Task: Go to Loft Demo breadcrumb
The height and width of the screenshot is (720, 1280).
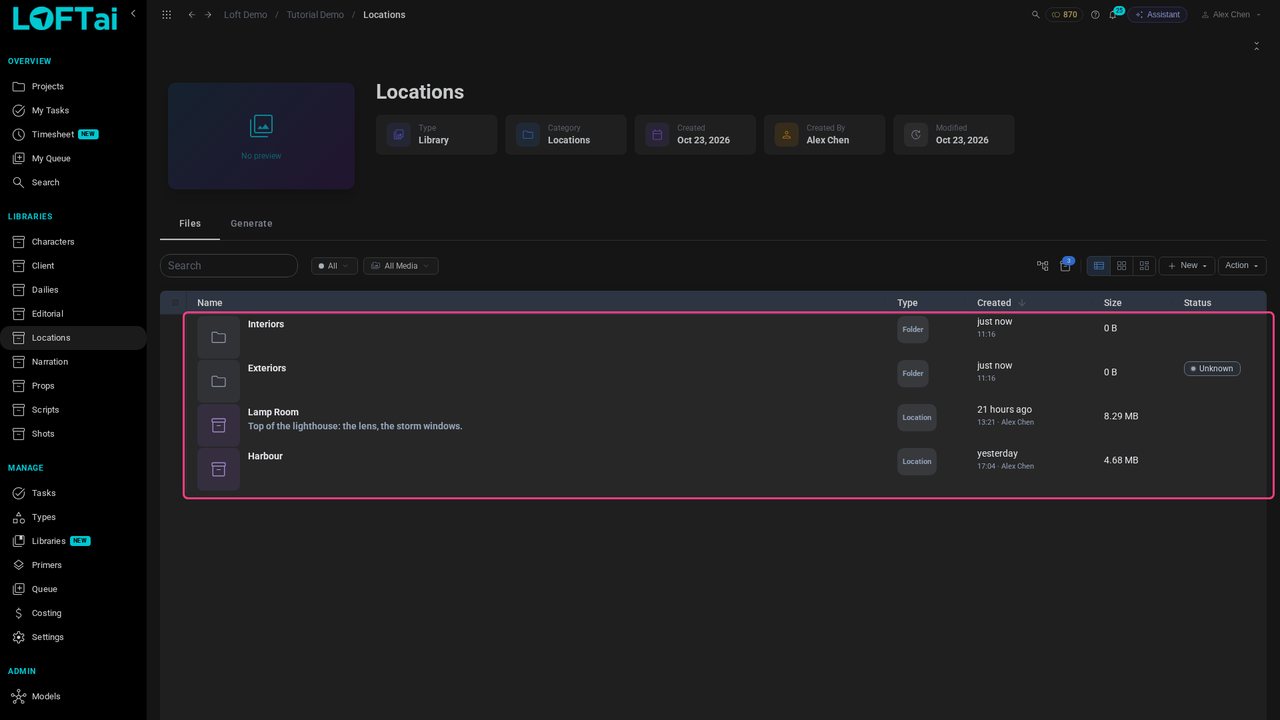Action: point(245,15)
